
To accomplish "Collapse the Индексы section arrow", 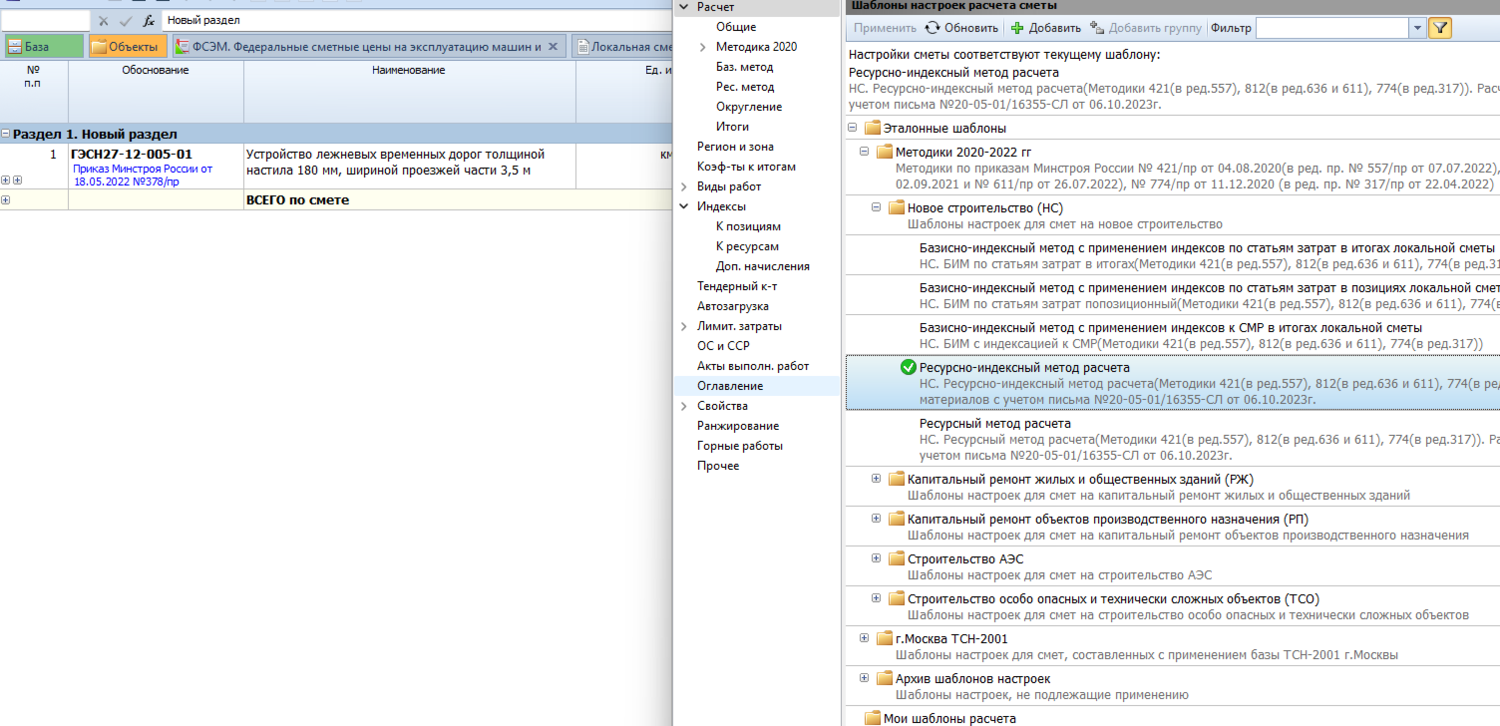I will (x=684, y=207).
